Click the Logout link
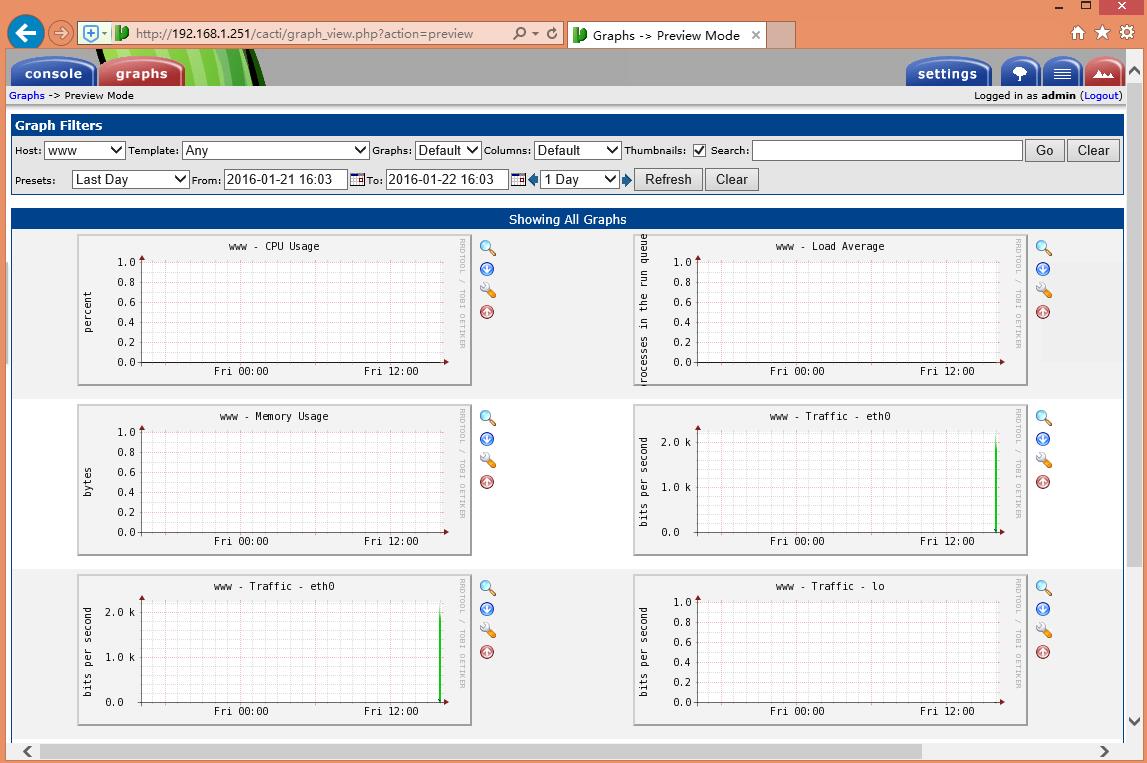The image size is (1147, 763). tap(1102, 95)
